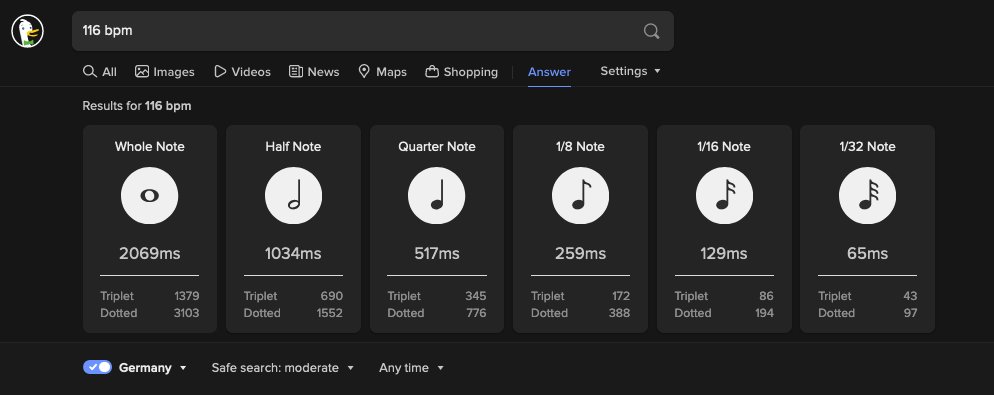This screenshot has width=994, height=395.
Task: Select the 517ms quarter note value
Action: [437, 254]
